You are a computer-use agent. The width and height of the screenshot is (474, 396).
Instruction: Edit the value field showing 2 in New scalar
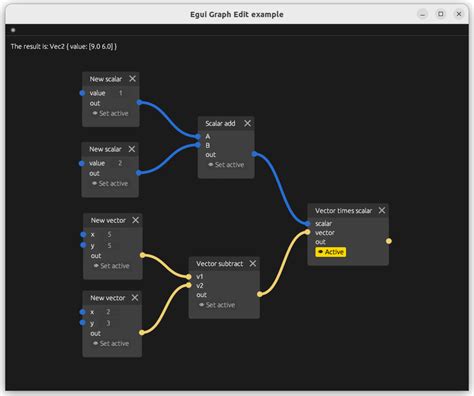point(120,163)
